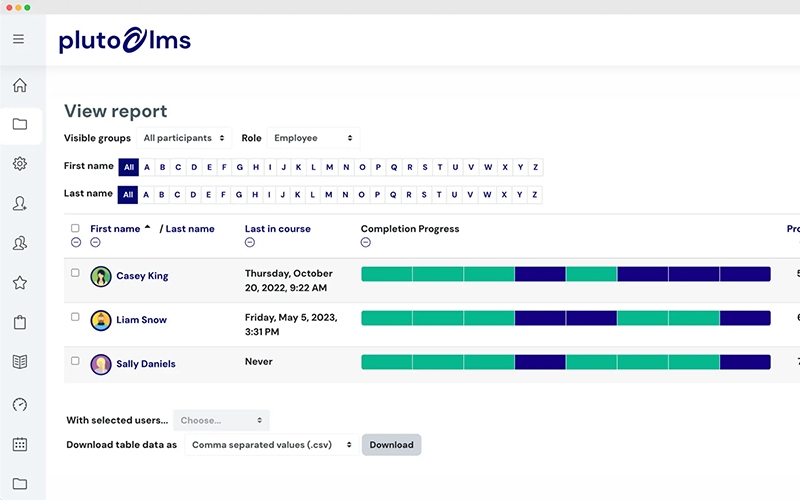The height and width of the screenshot is (500, 800).
Task: Open the Visible groups dropdown
Action: coord(184,138)
